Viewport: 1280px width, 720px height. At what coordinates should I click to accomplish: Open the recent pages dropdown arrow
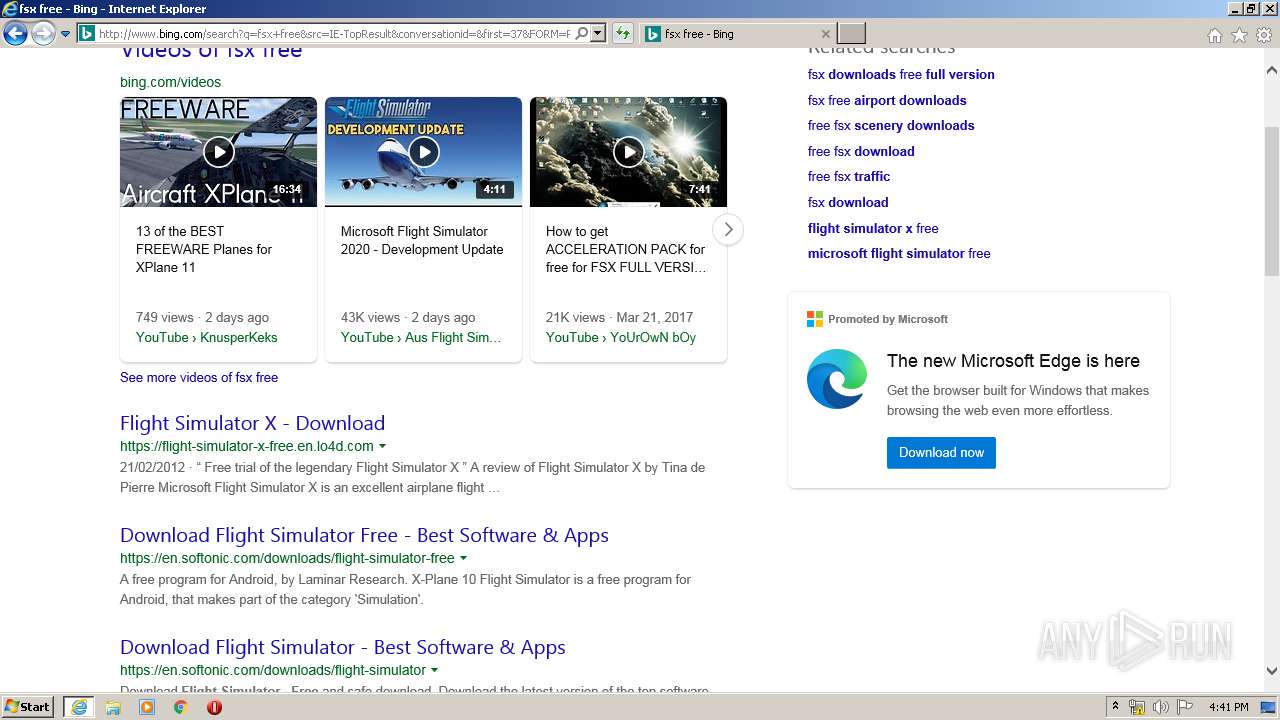(x=65, y=34)
